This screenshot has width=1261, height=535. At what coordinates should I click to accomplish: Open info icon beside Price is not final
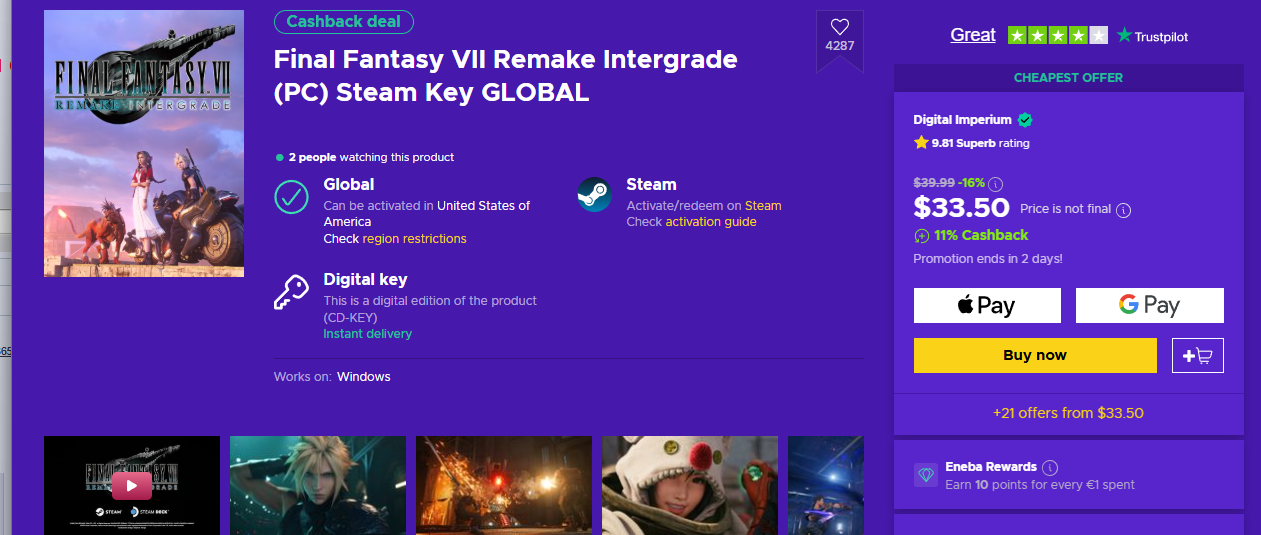tap(1123, 210)
